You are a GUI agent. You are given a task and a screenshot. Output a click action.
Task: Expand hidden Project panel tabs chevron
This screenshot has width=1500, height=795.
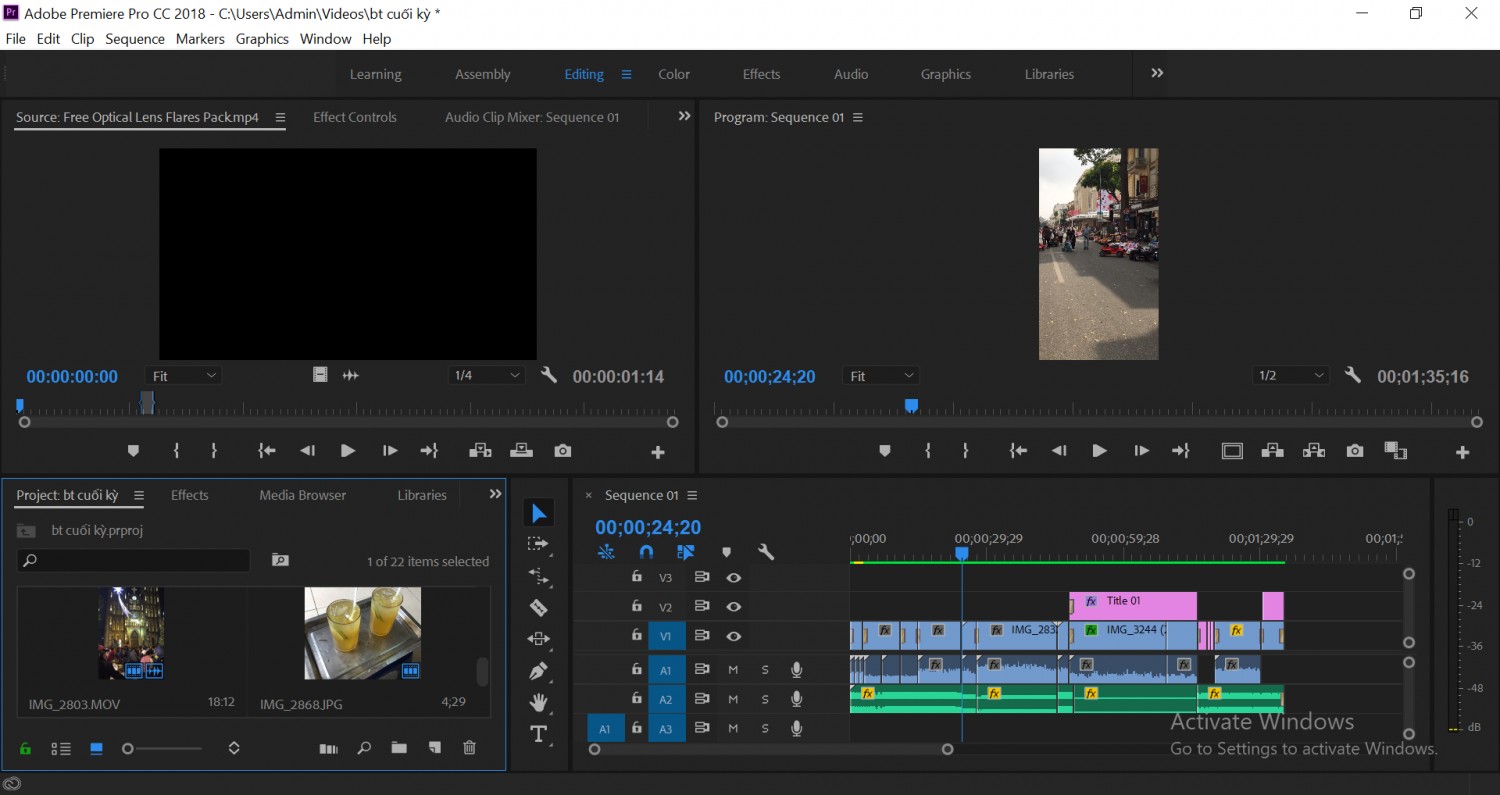495,494
